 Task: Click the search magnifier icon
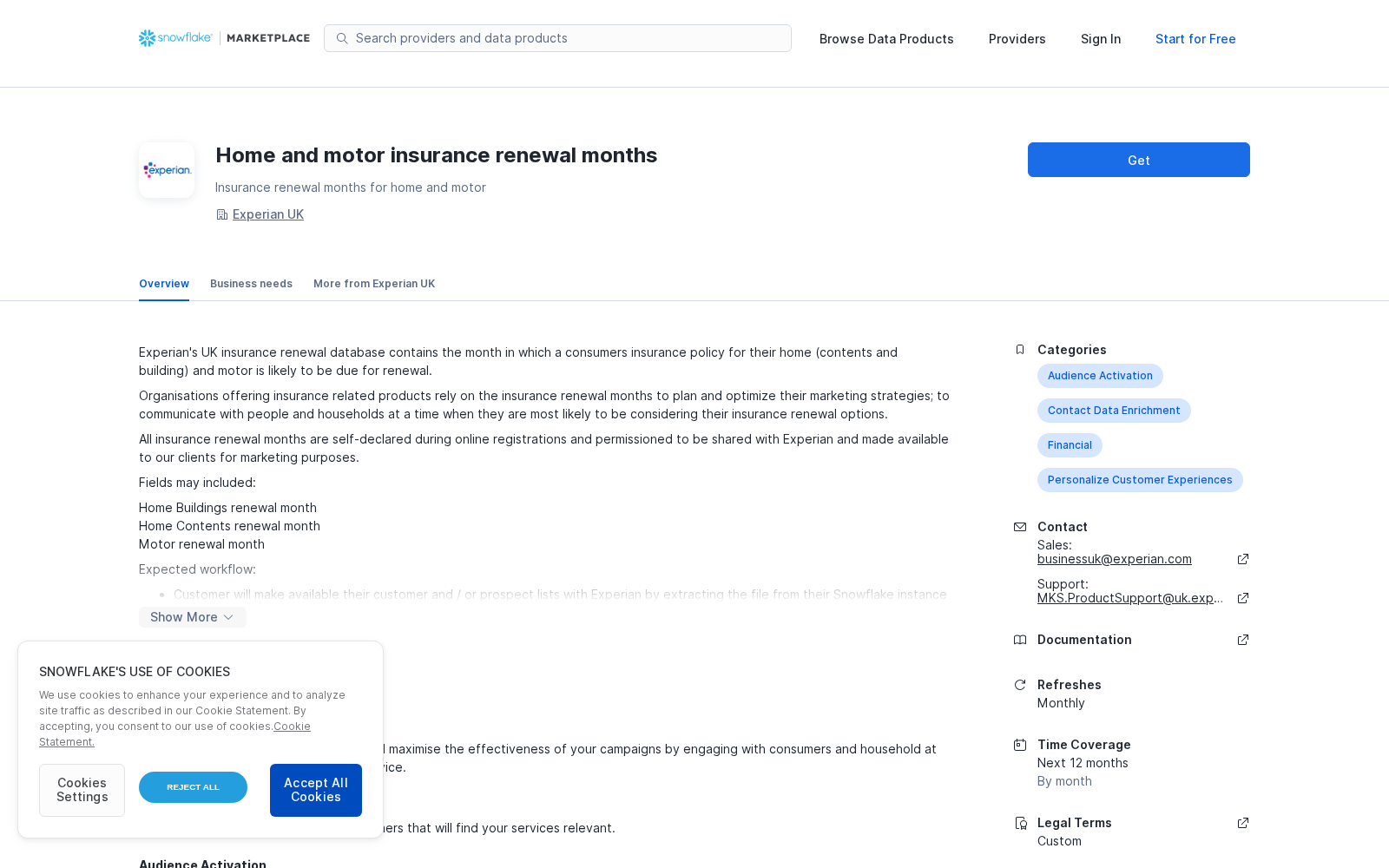click(x=342, y=38)
